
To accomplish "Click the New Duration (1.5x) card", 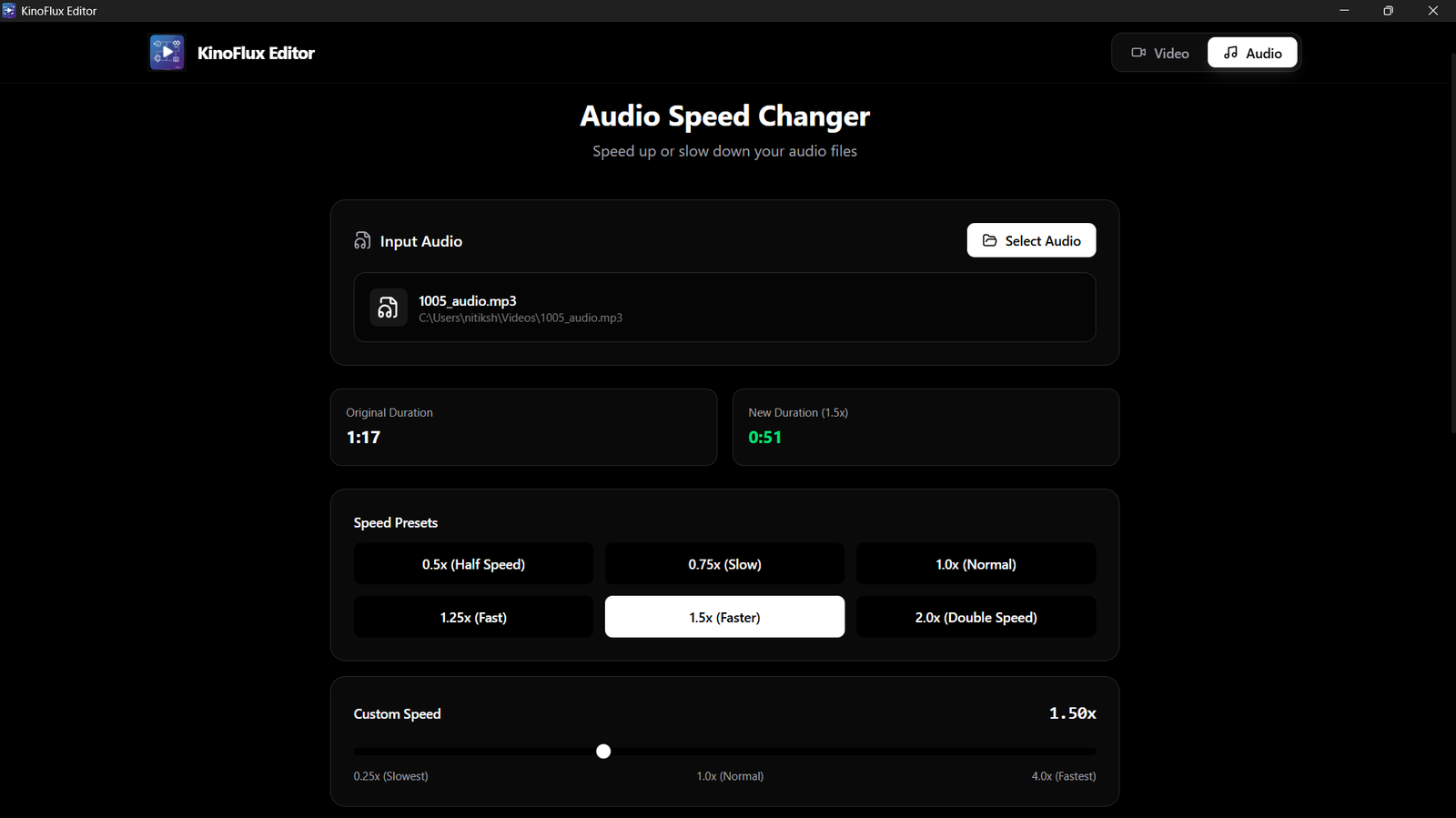I will [x=925, y=427].
